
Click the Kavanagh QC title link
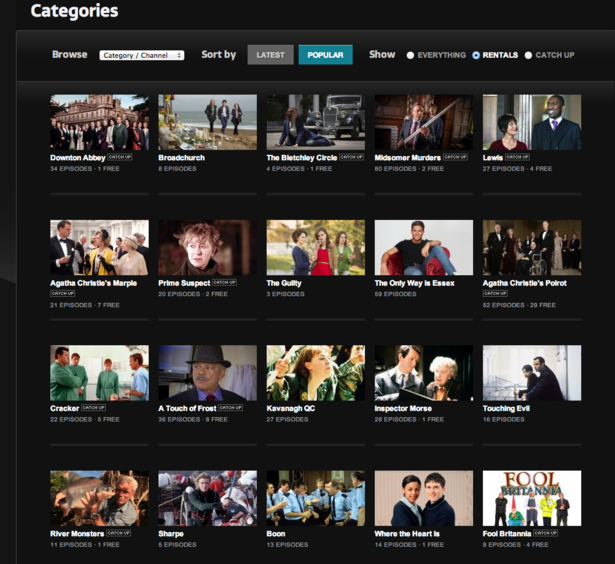coord(291,408)
